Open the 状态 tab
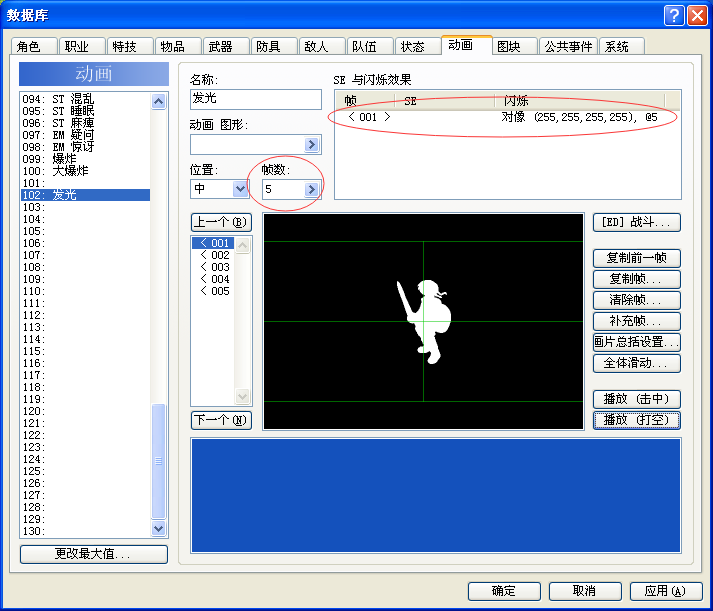This screenshot has width=713, height=611. [x=417, y=46]
